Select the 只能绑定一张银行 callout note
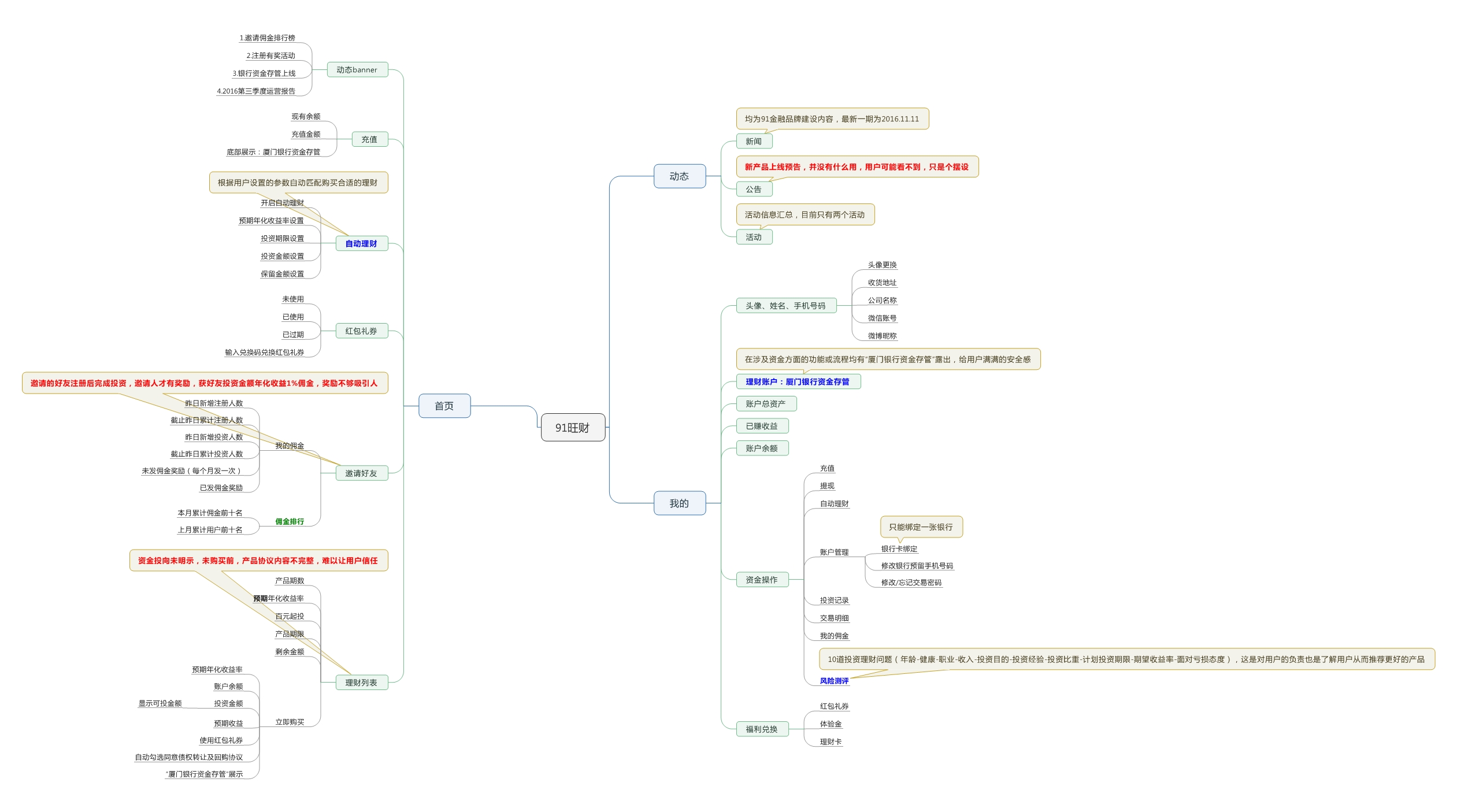1457x812 pixels. (x=921, y=527)
